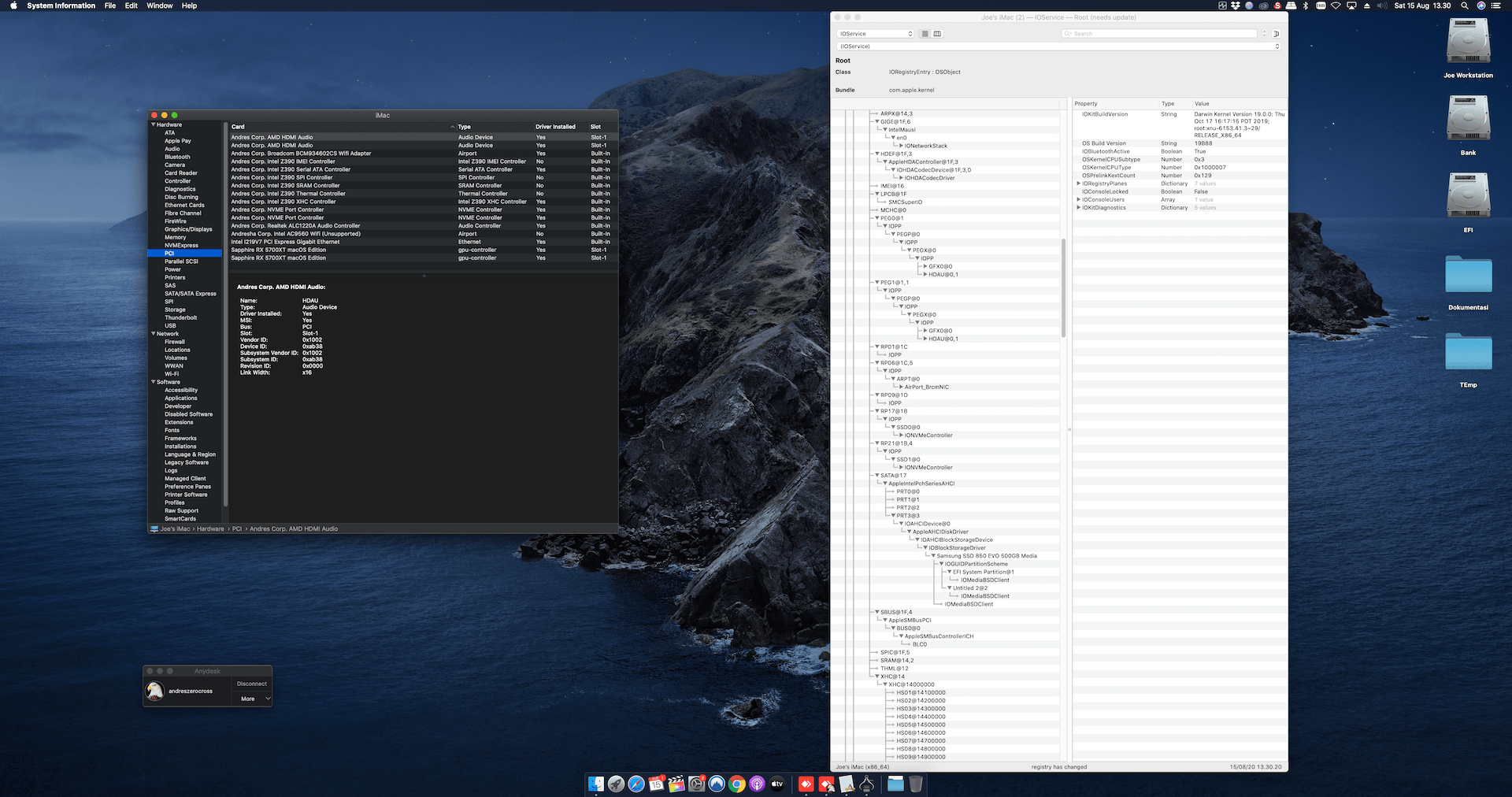This screenshot has width=1512, height=797.
Task: Open the IOService plane dropdown
Action: tap(875, 34)
